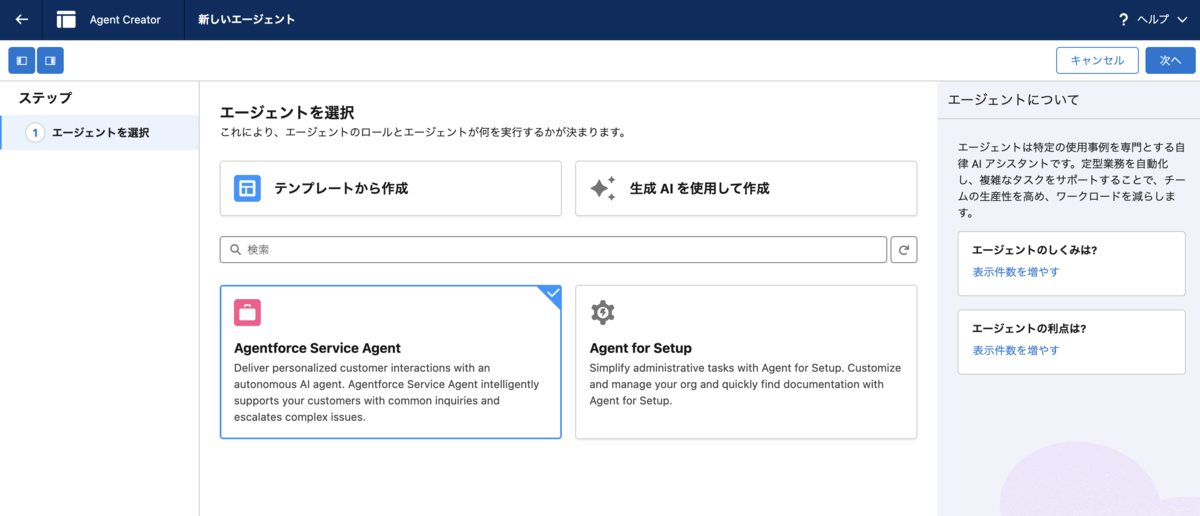
Task: Select the Agent for Setup card
Action: (x=746, y=362)
